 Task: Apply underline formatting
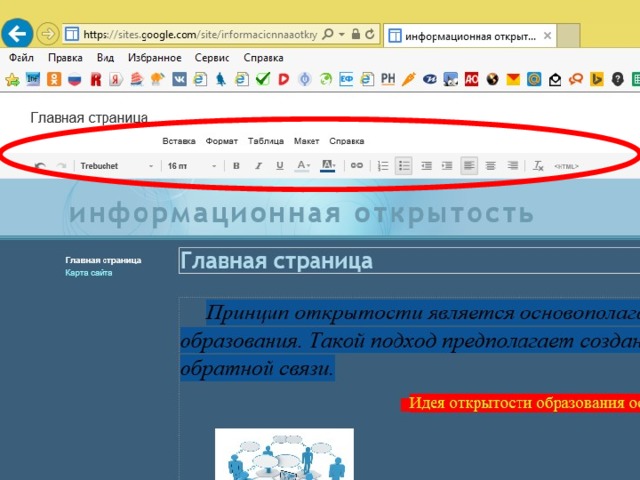pyautogui.click(x=279, y=166)
